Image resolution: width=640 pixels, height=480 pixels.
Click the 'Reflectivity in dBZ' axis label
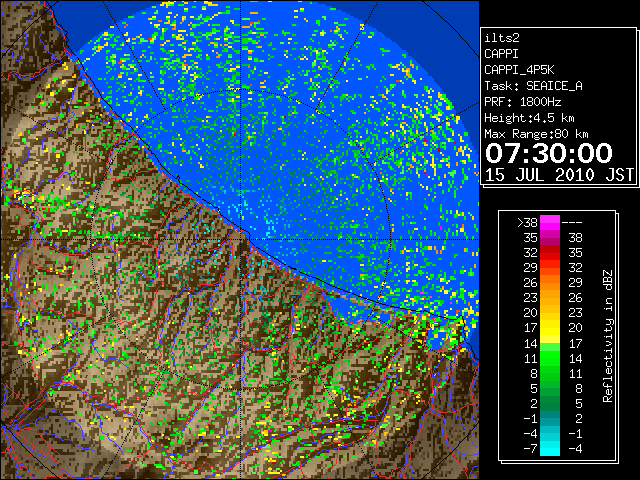(608, 336)
